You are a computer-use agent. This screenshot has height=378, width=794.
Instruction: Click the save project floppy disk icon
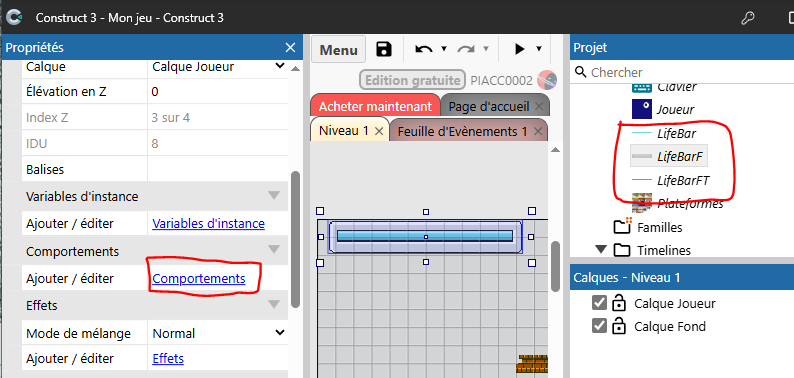384,49
